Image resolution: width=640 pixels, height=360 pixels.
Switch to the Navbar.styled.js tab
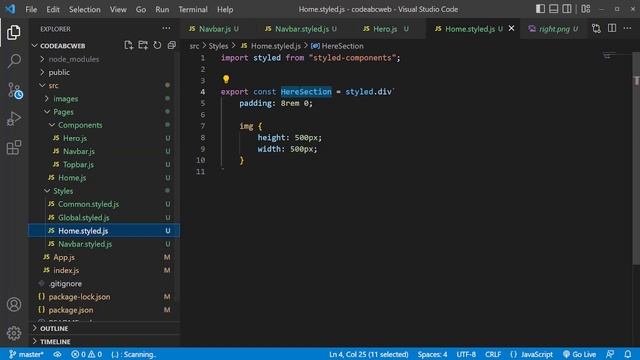point(301,29)
